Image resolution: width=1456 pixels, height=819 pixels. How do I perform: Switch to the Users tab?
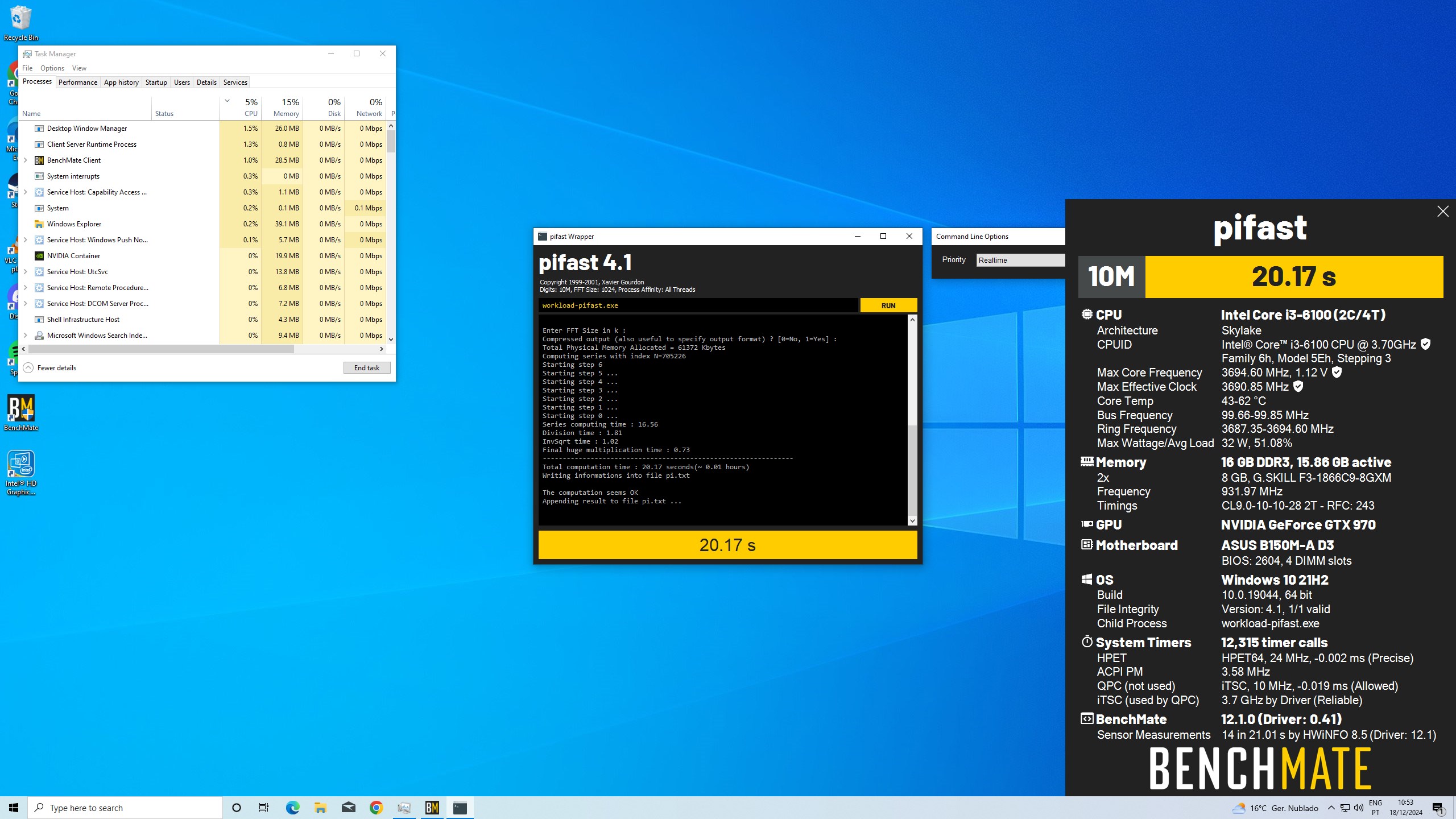[x=182, y=82]
